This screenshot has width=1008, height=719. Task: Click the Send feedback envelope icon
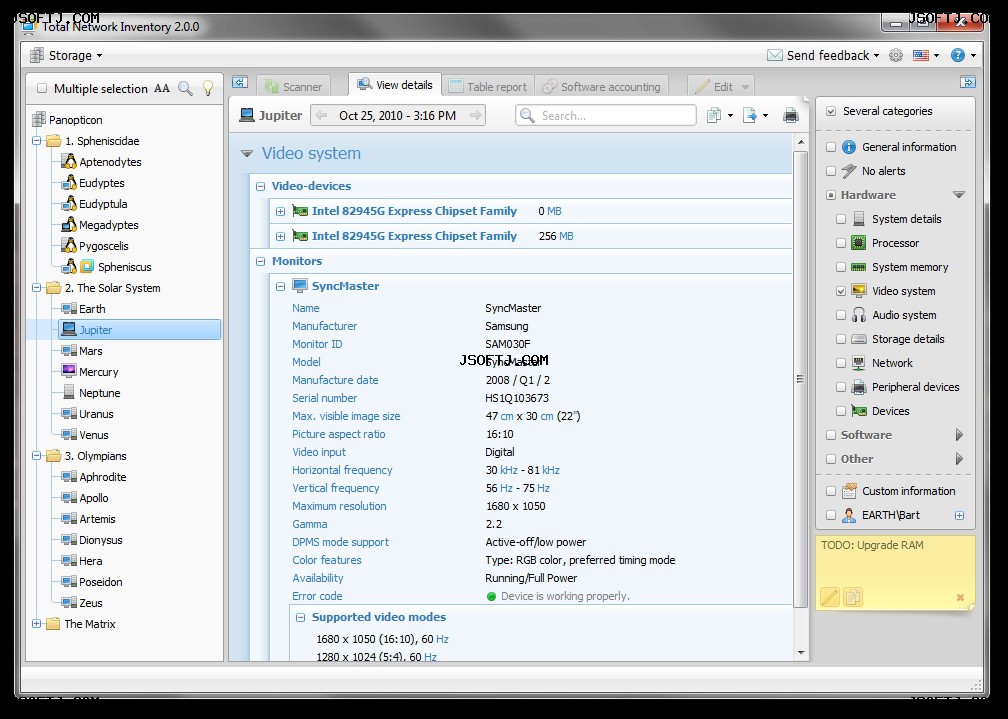775,55
